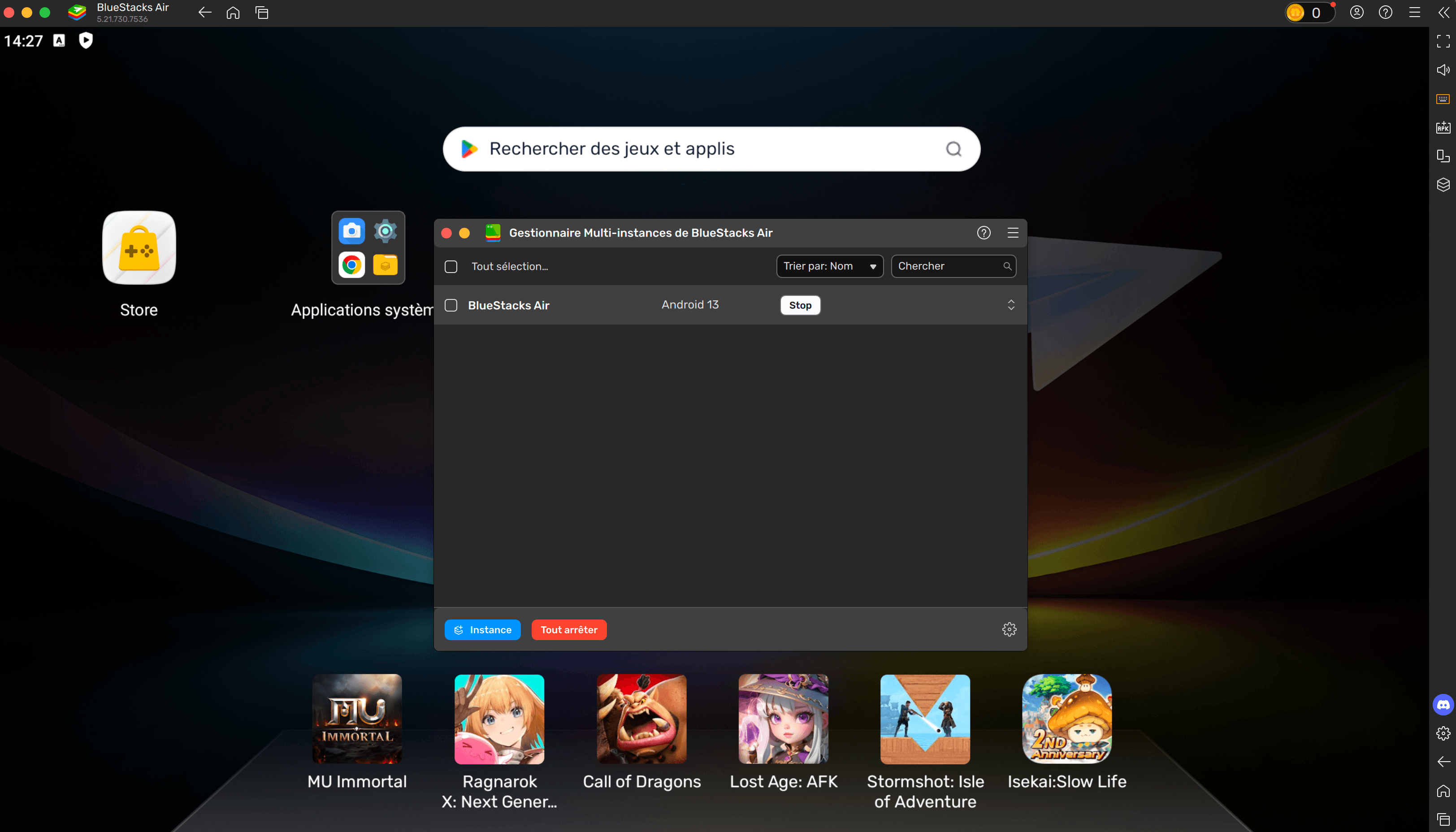
Task: Open Discord from the sidebar
Action: pos(1442,705)
